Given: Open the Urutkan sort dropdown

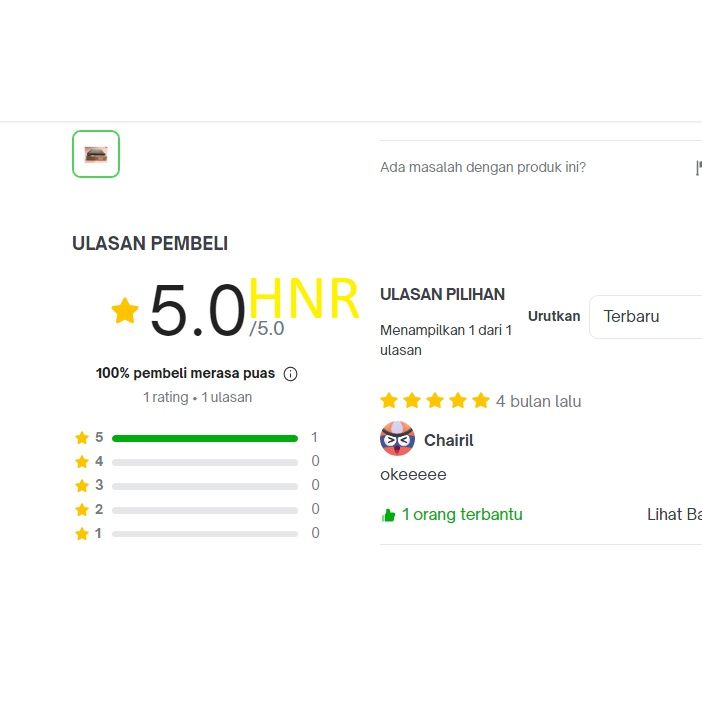Looking at the screenshot, I should (x=645, y=317).
